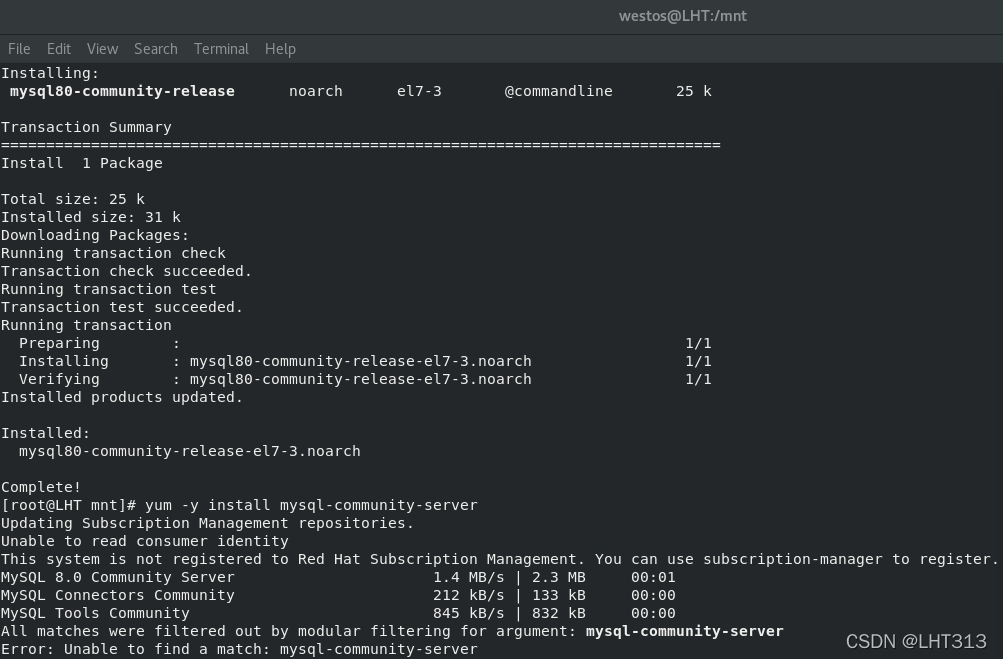Click the CSDN @LHT313 watermark text
Image resolution: width=1003 pixels, height=659 pixels.
tap(916, 642)
